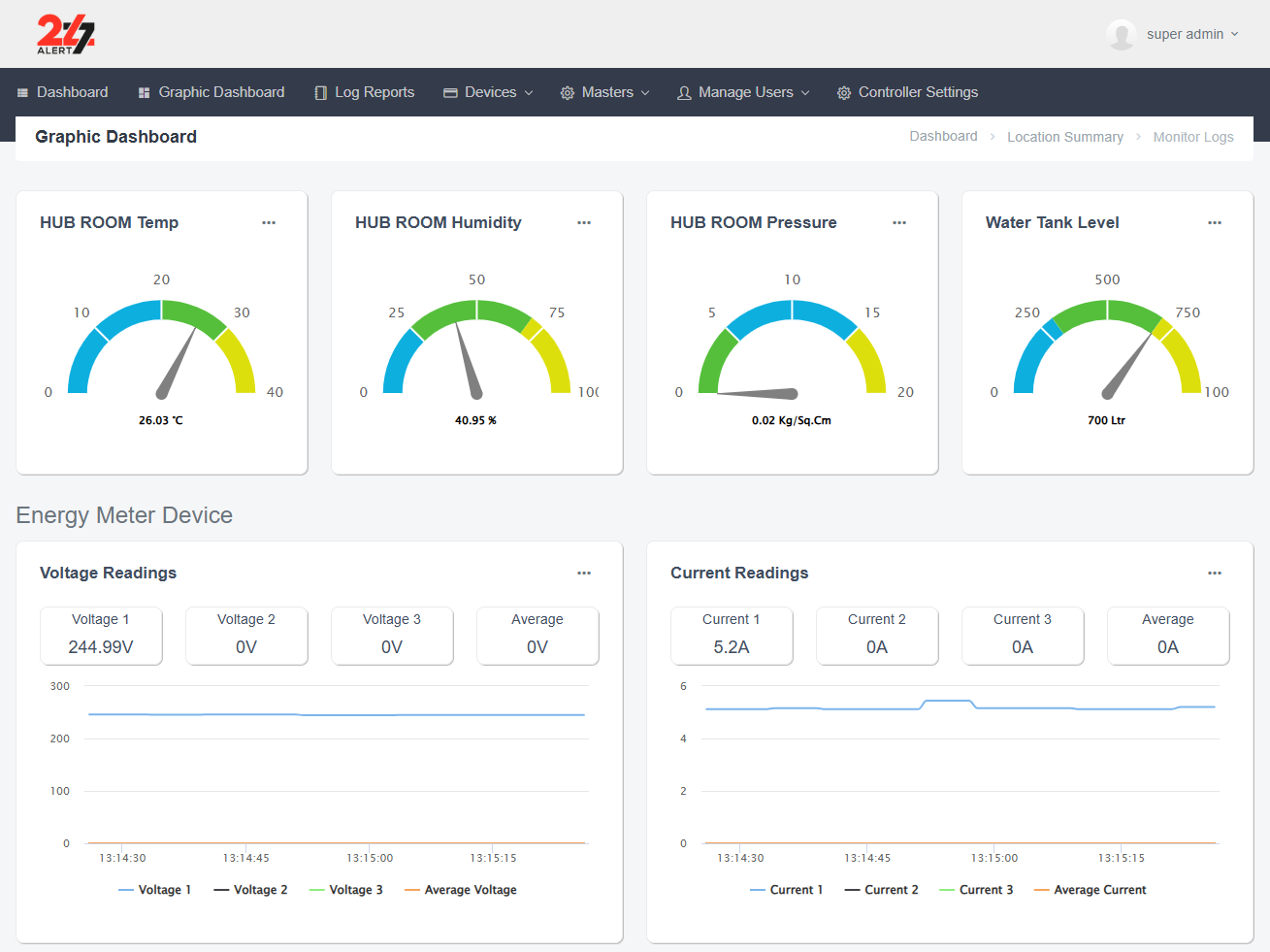The width and height of the screenshot is (1270, 952).
Task: Click the 24/7 ALERT logo
Action: (x=64, y=34)
